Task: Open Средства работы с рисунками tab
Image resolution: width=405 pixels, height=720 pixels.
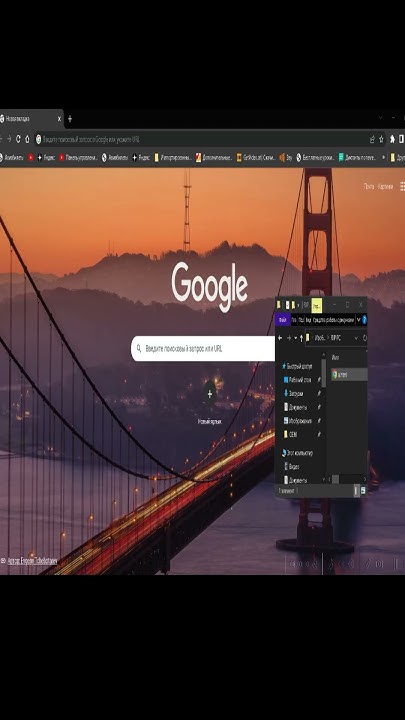Action: pos(333,320)
